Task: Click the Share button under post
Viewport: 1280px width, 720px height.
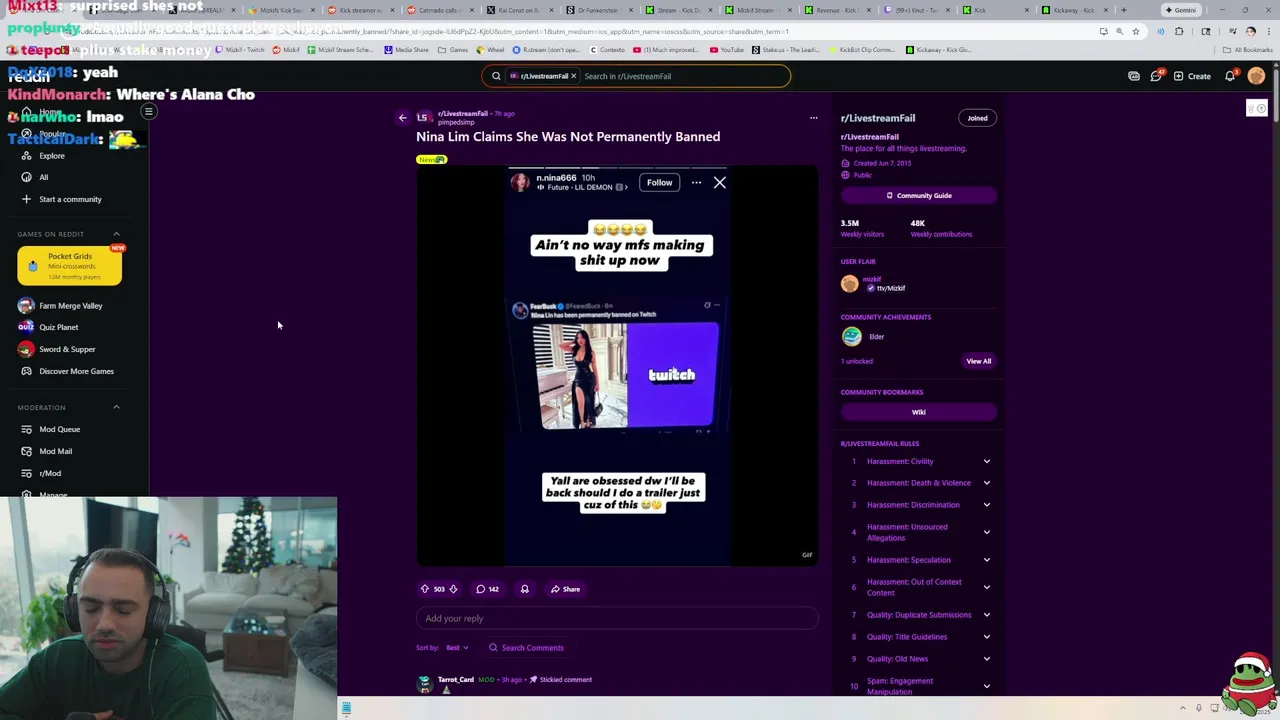Action: pyautogui.click(x=565, y=589)
